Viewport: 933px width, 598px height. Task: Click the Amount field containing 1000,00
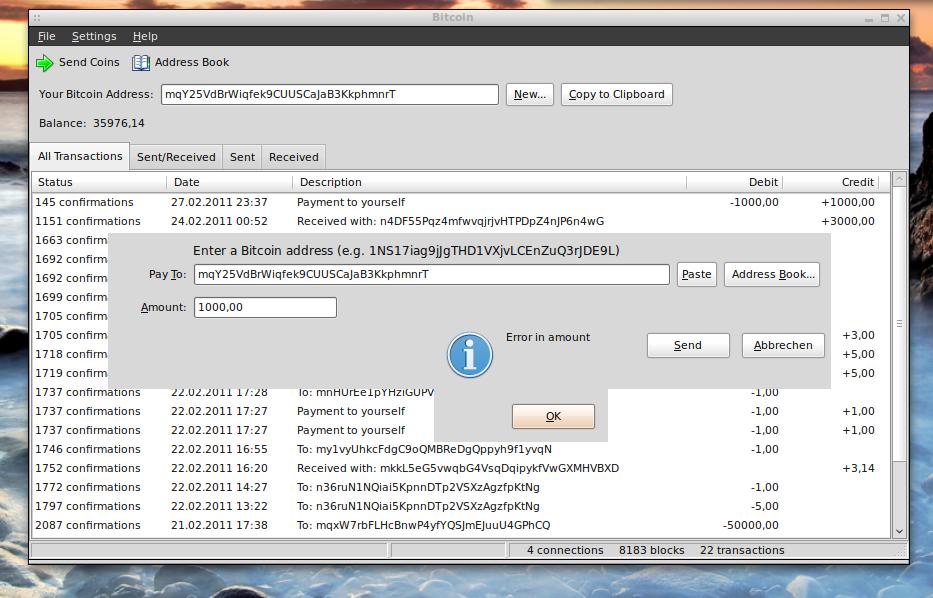265,308
